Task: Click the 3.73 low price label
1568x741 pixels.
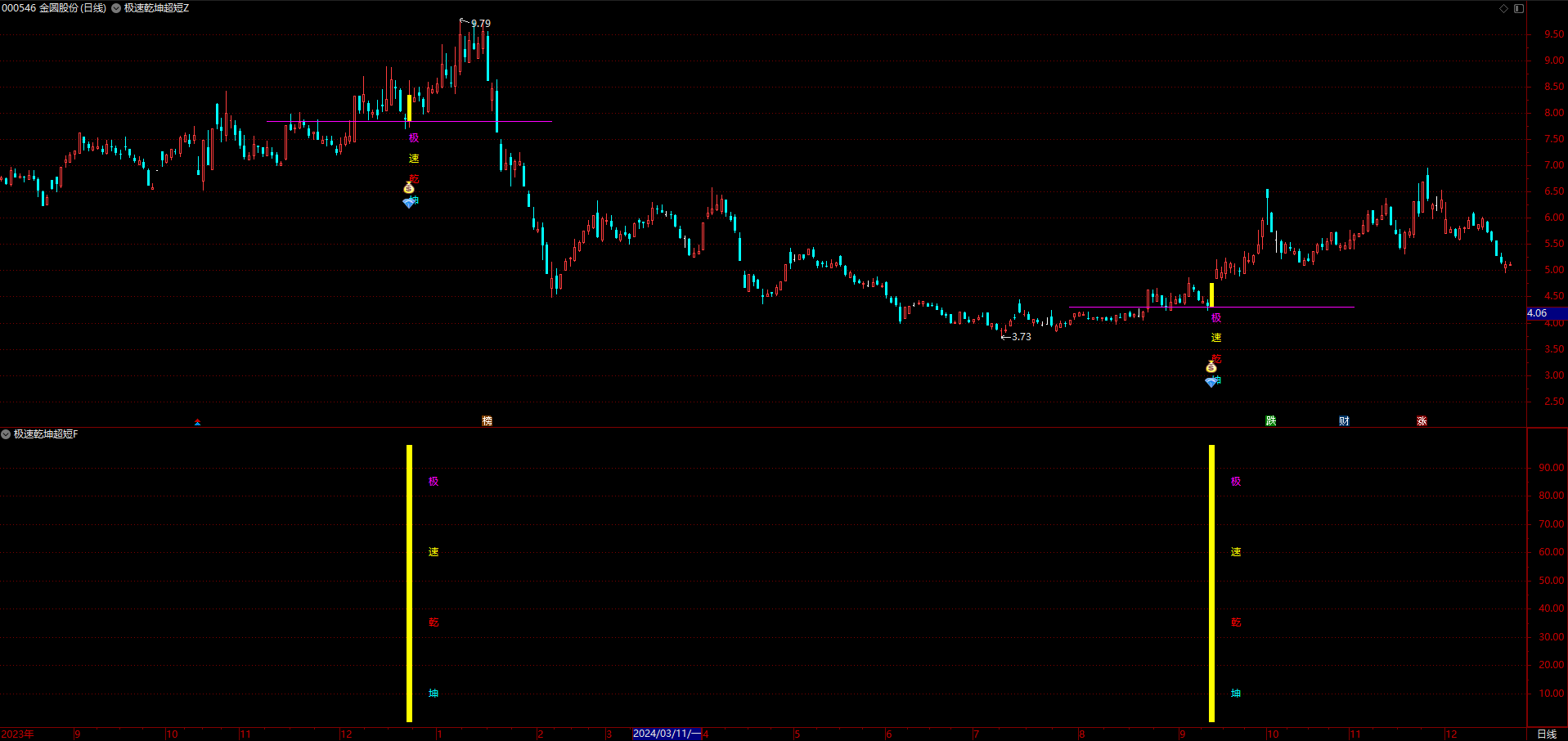Action: [1022, 337]
